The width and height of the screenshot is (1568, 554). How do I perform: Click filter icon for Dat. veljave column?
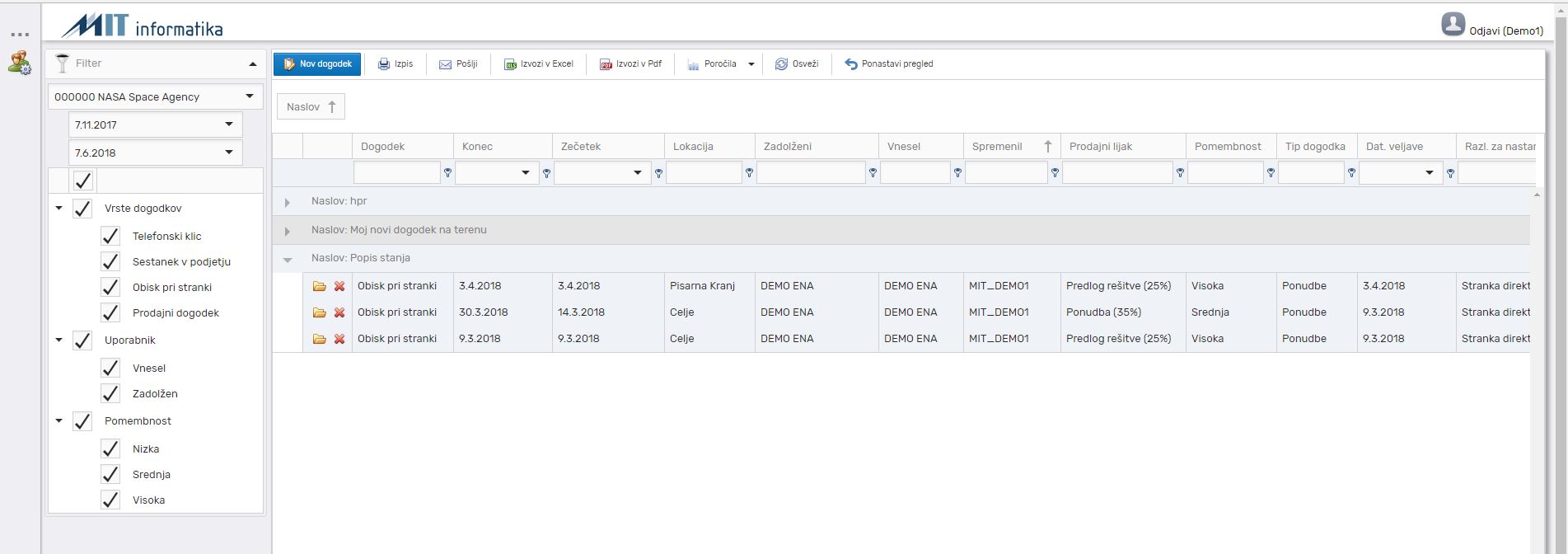pyautogui.click(x=1450, y=173)
